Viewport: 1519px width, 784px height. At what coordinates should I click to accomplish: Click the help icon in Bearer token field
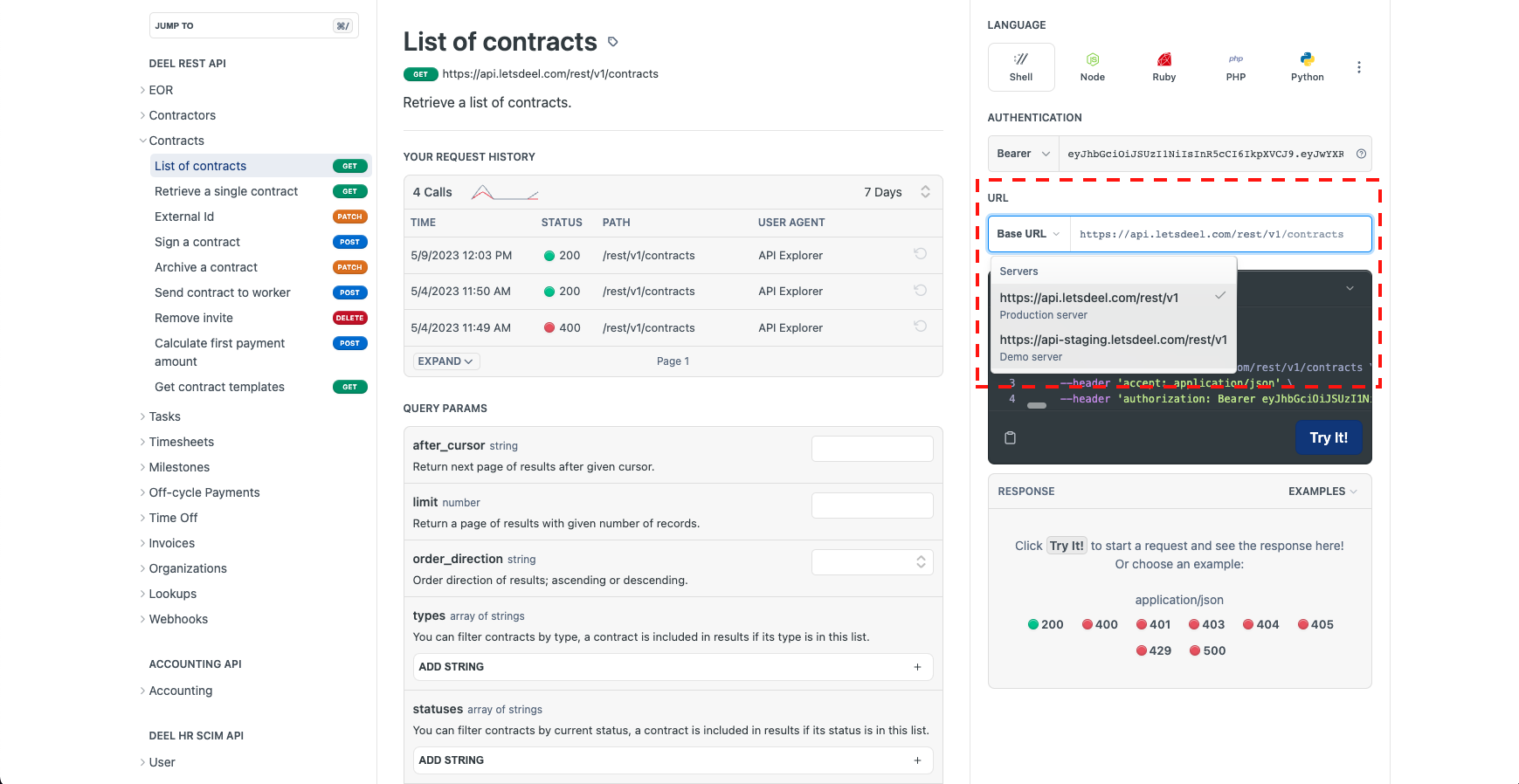pyautogui.click(x=1361, y=154)
